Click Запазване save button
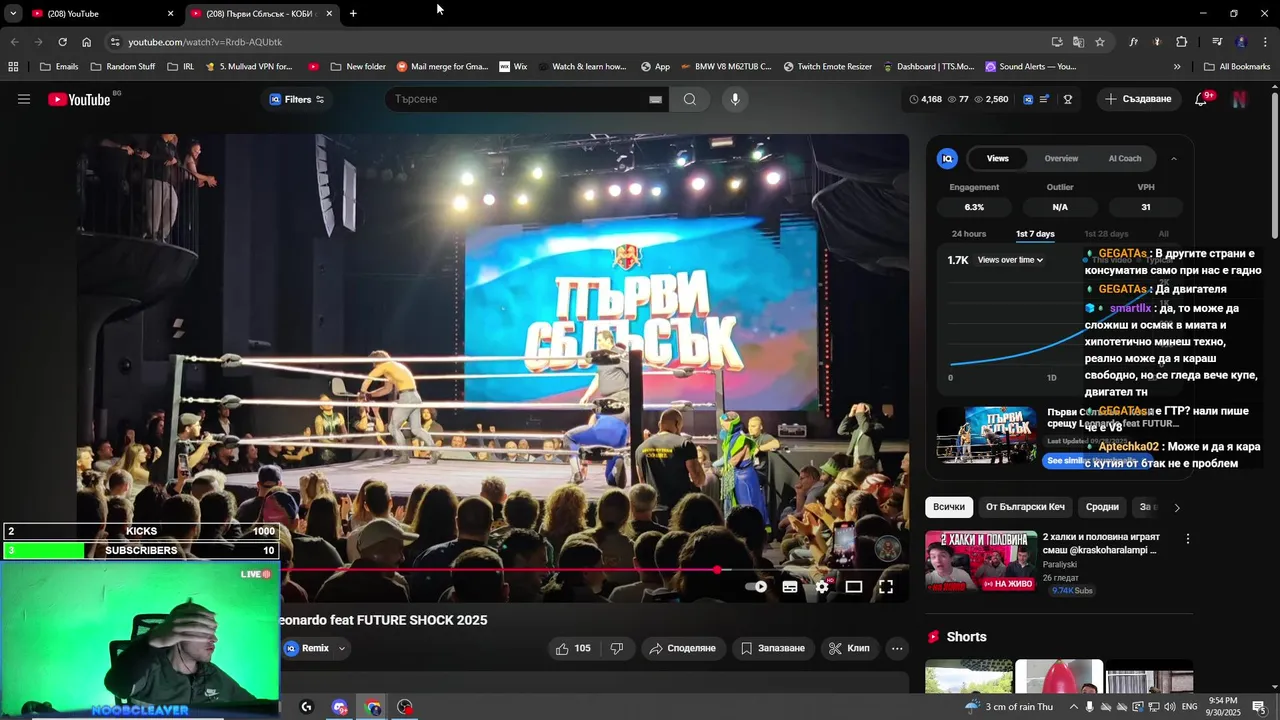 point(771,648)
